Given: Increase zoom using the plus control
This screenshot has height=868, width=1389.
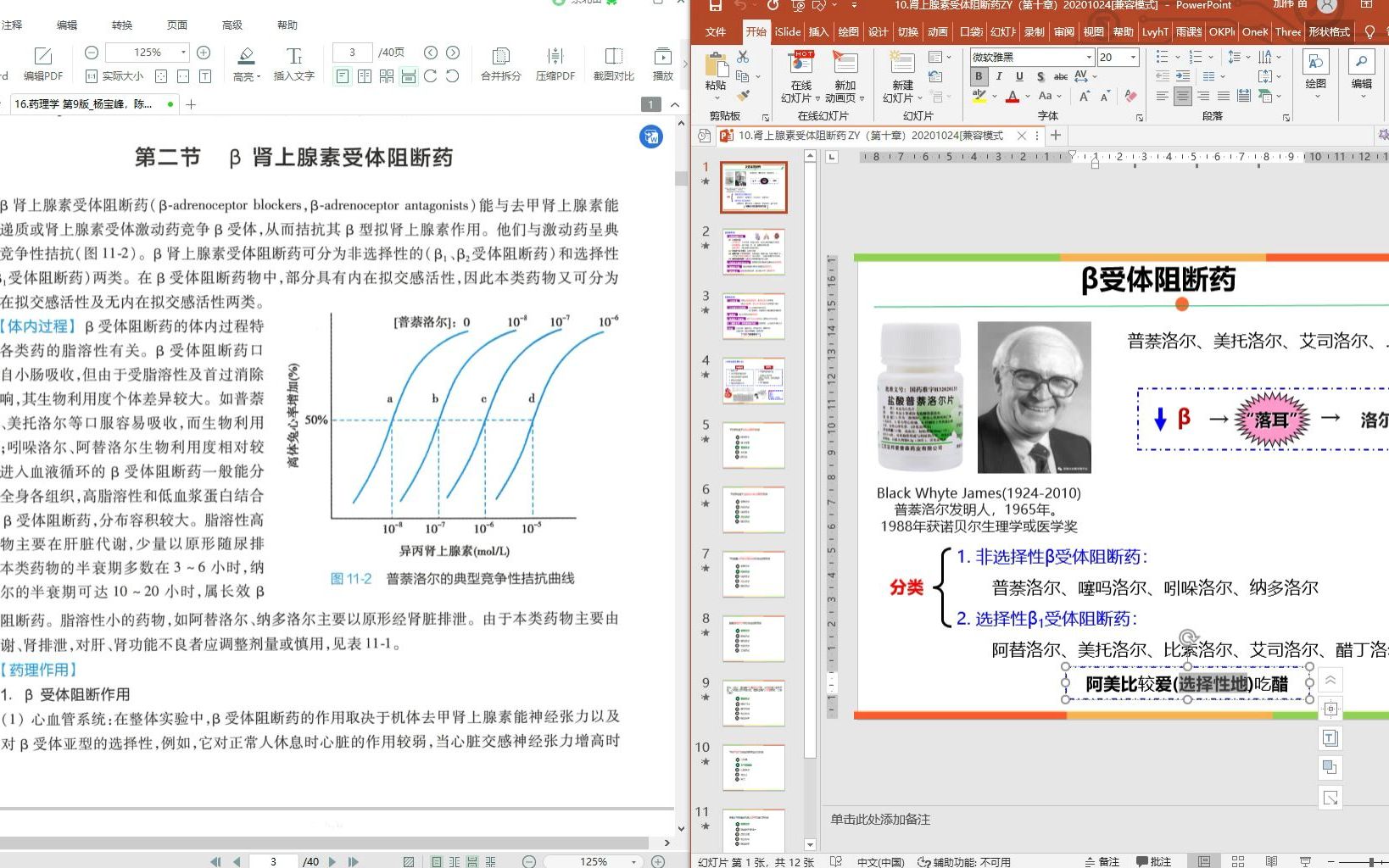Looking at the screenshot, I should [x=203, y=52].
